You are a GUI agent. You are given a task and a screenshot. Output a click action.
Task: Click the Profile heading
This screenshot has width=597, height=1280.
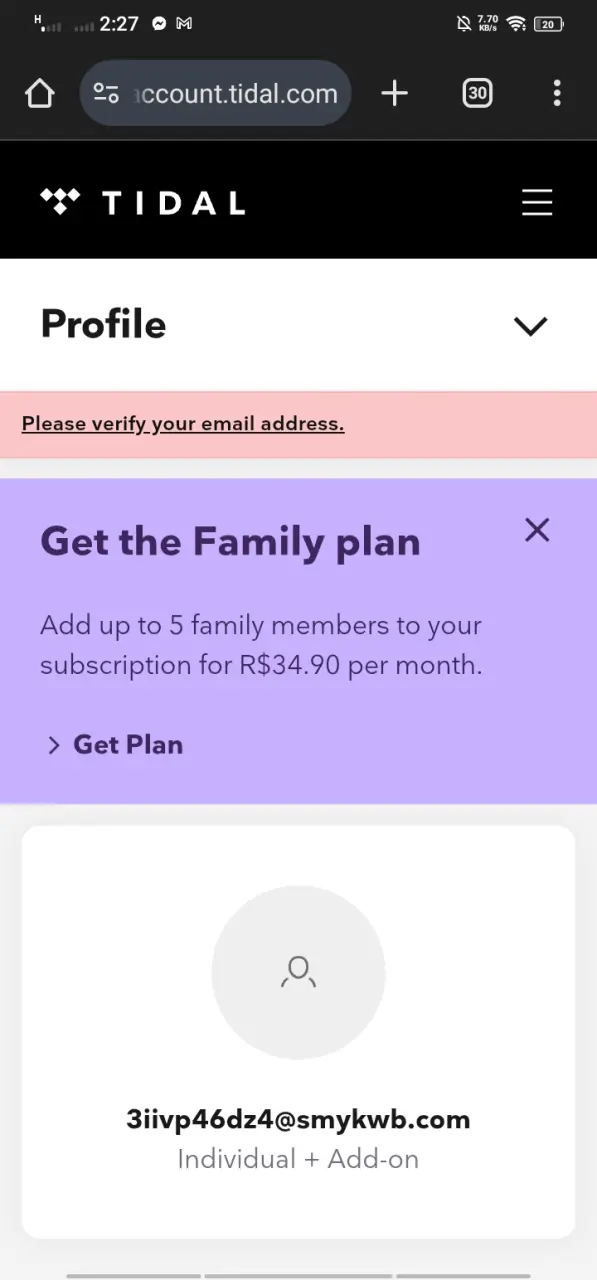(x=103, y=324)
